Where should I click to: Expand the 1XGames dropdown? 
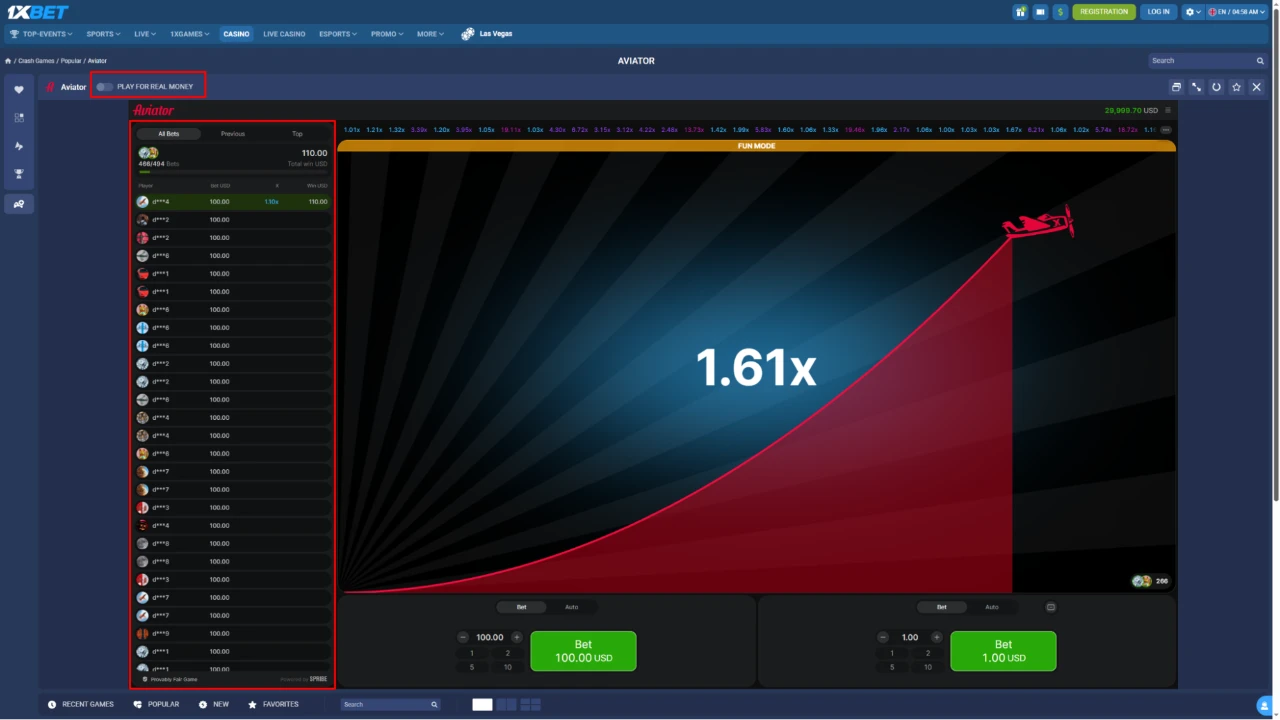pos(190,34)
